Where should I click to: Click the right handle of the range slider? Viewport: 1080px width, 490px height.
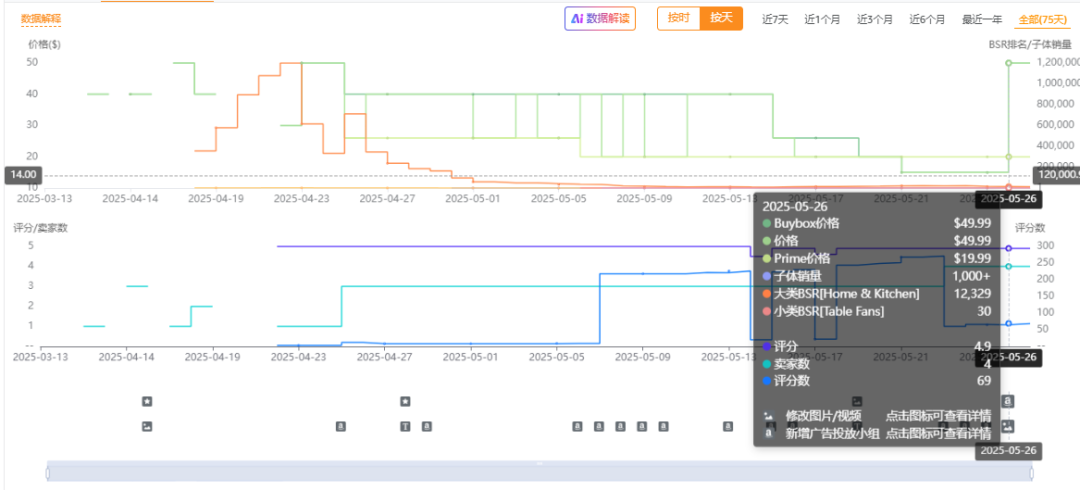[1032, 472]
